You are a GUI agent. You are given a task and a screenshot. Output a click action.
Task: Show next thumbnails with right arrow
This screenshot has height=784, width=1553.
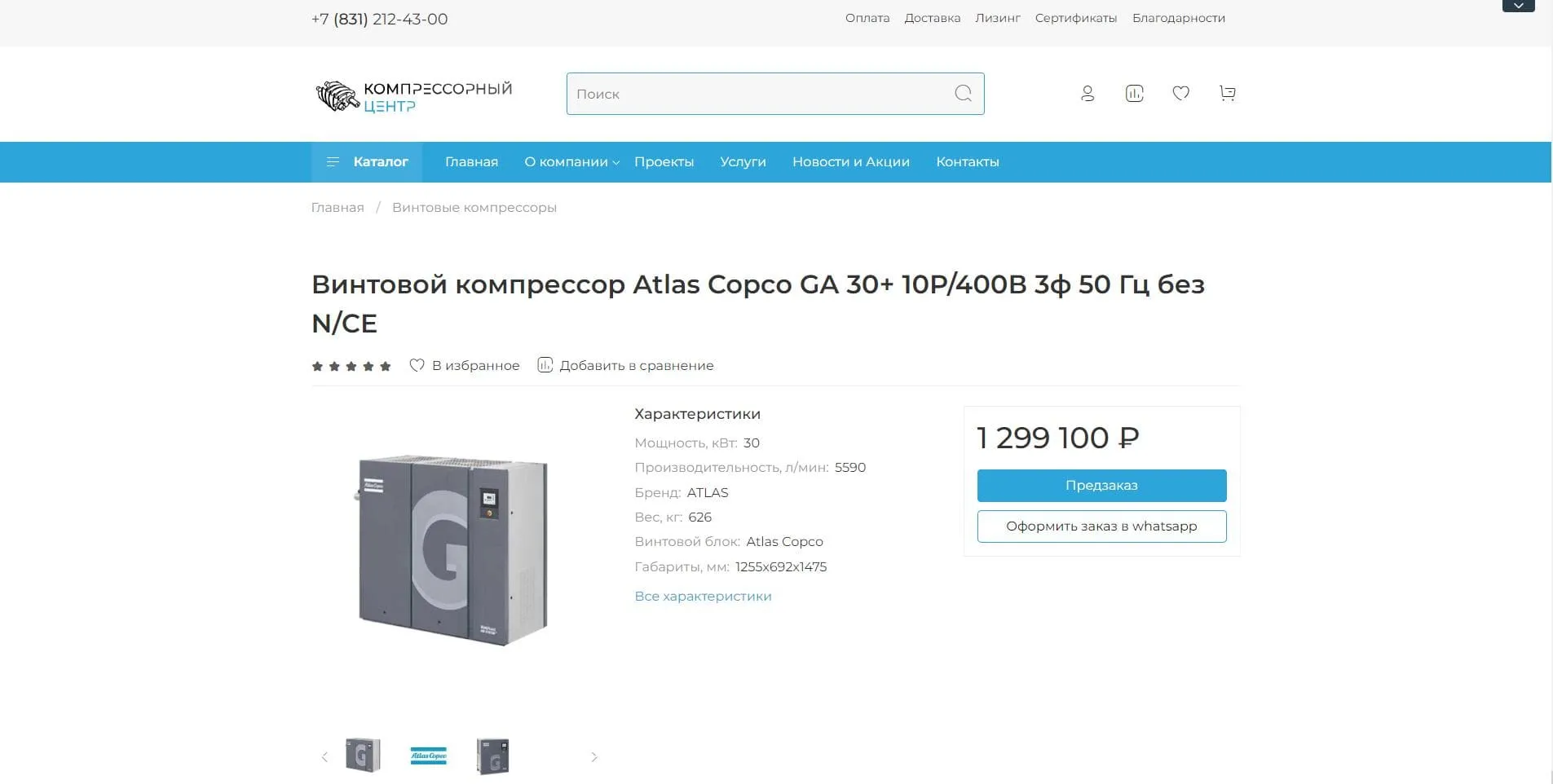click(x=593, y=757)
